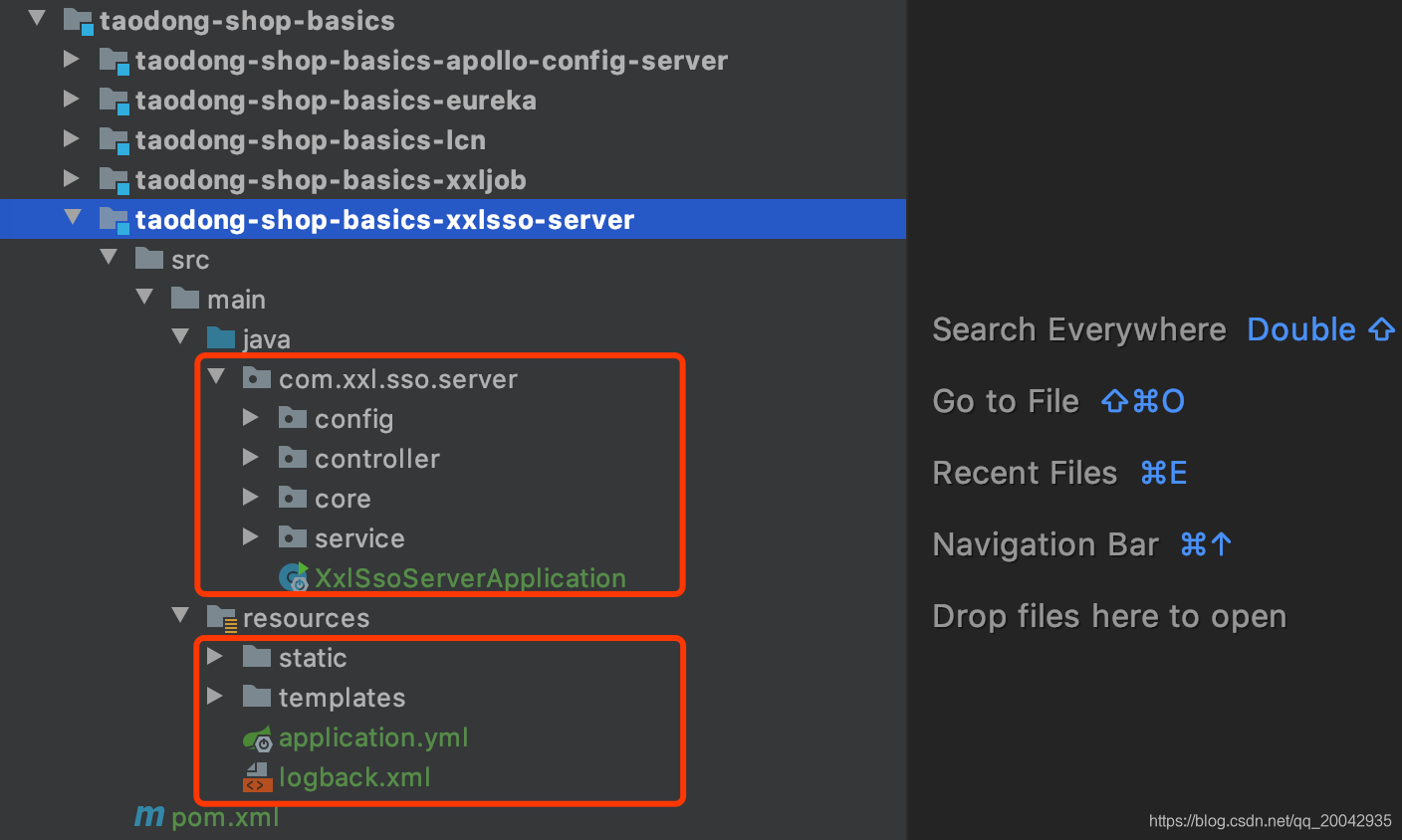This screenshot has width=1402, height=840.
Task: Select the static folder label
Action: [x=313, y=658]
